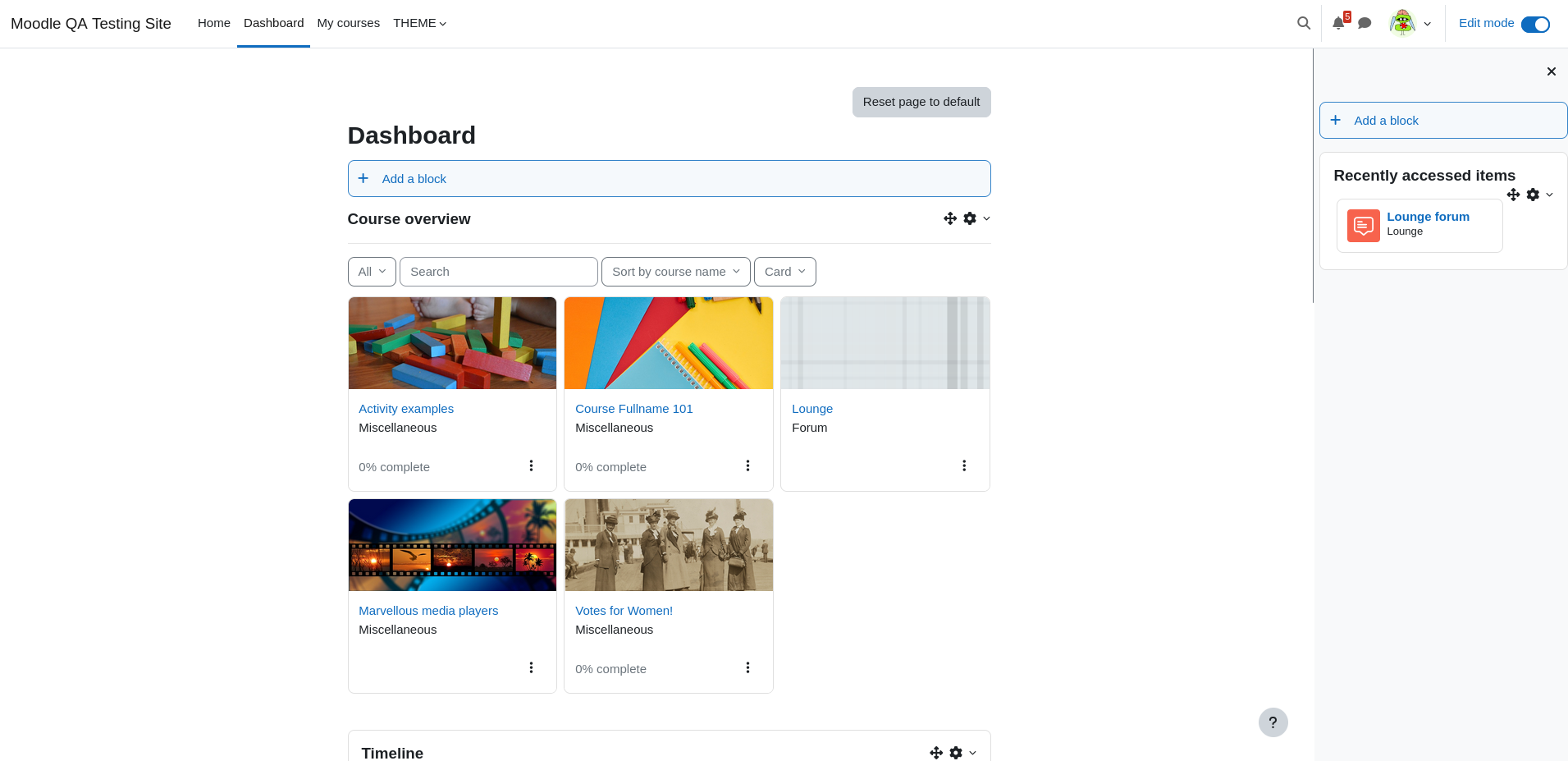This screenshot has height=761, width=1568.
Task: Open the All courses filter dropdown
Action: (372, 272)
